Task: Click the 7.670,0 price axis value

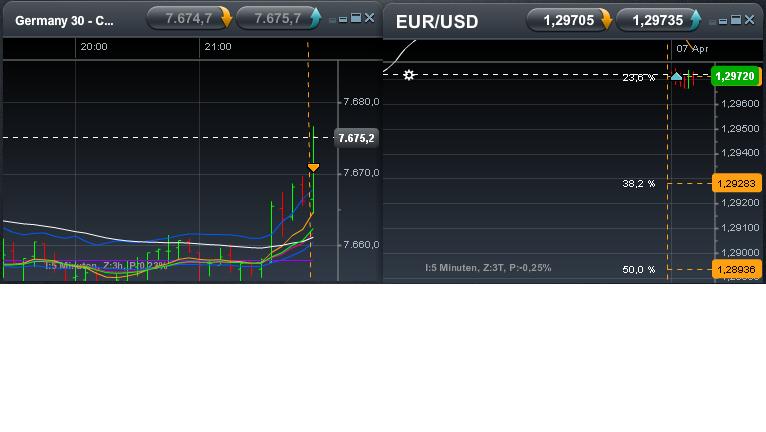Action: [x=361, y=173]
